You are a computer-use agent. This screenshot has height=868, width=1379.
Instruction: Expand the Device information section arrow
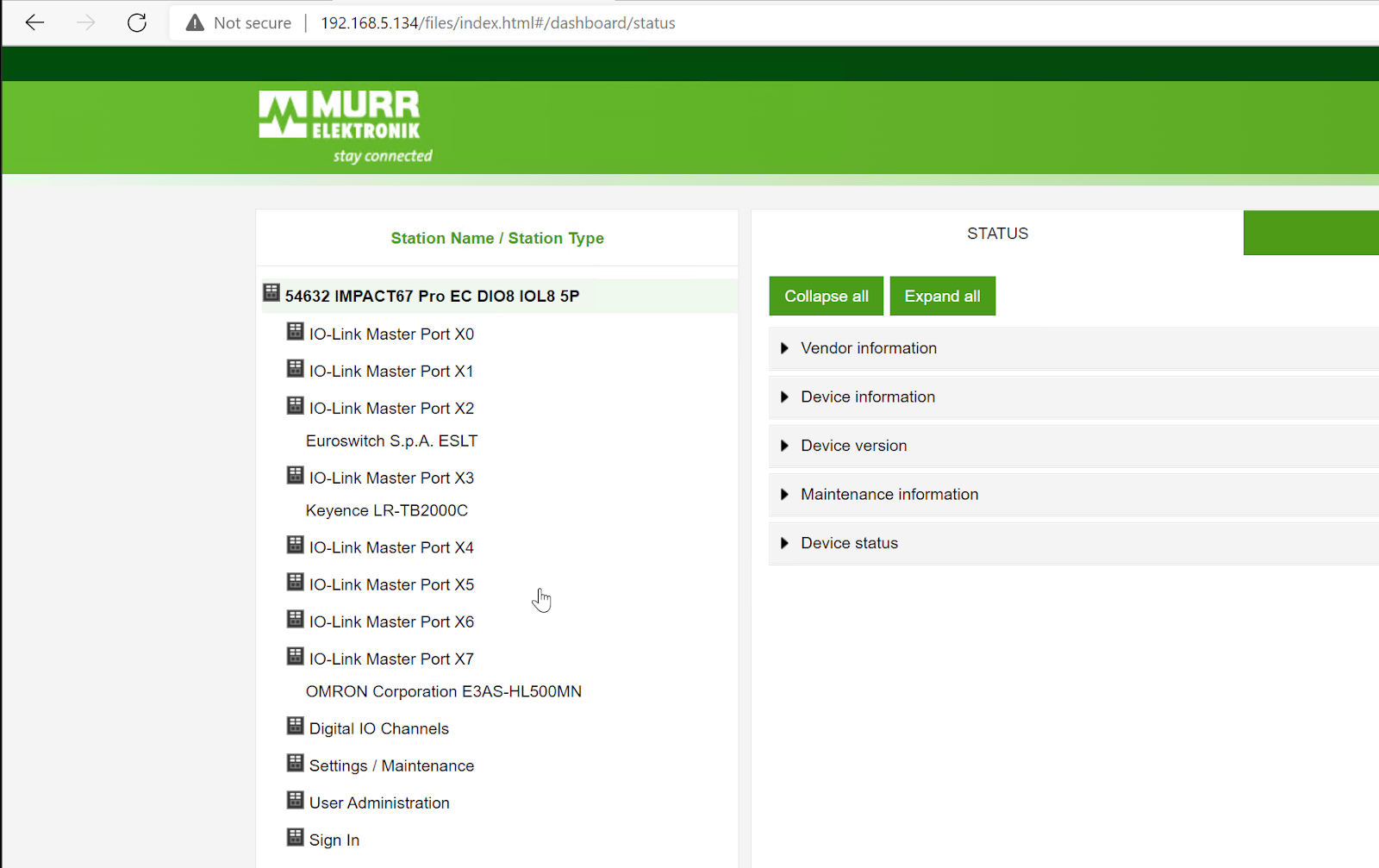(x=784, y=397)
